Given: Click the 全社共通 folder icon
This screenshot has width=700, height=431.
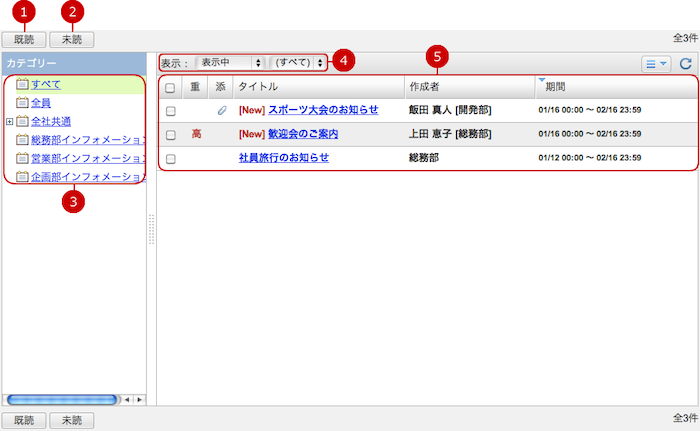Looking at the screenshot, I should (22, 121).
